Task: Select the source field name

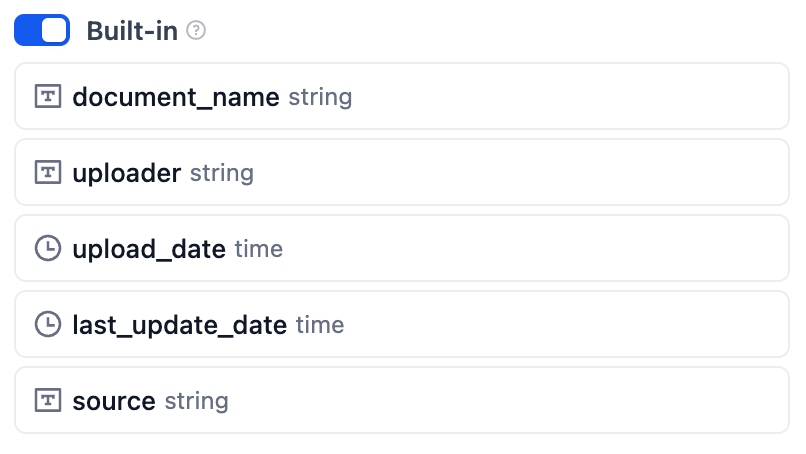Action: [114, 401]
